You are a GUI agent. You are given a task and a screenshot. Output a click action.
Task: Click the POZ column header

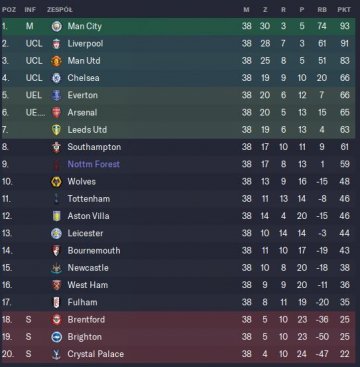point(9,10)
